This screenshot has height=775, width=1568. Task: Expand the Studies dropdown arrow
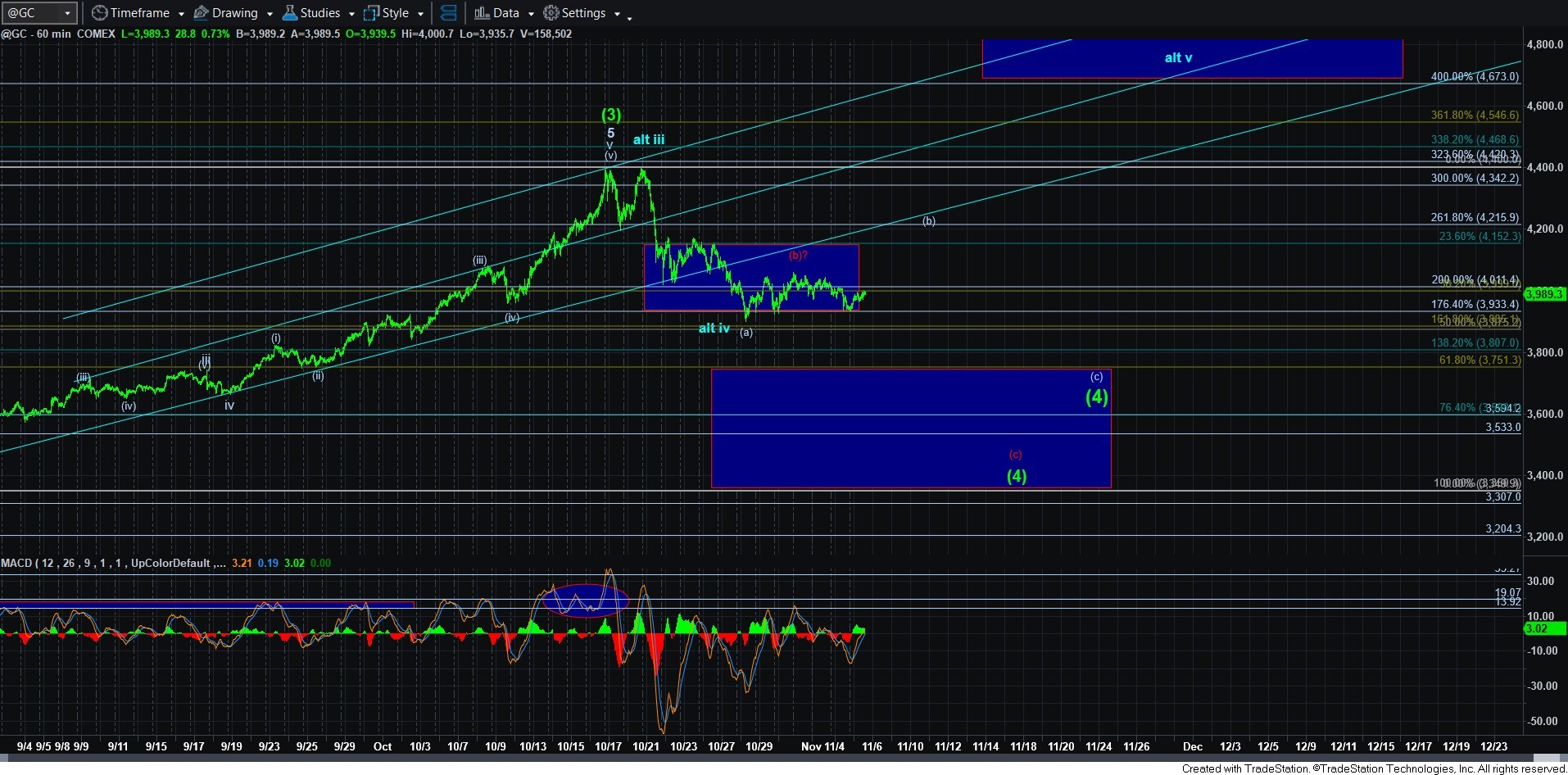[351, 14]
